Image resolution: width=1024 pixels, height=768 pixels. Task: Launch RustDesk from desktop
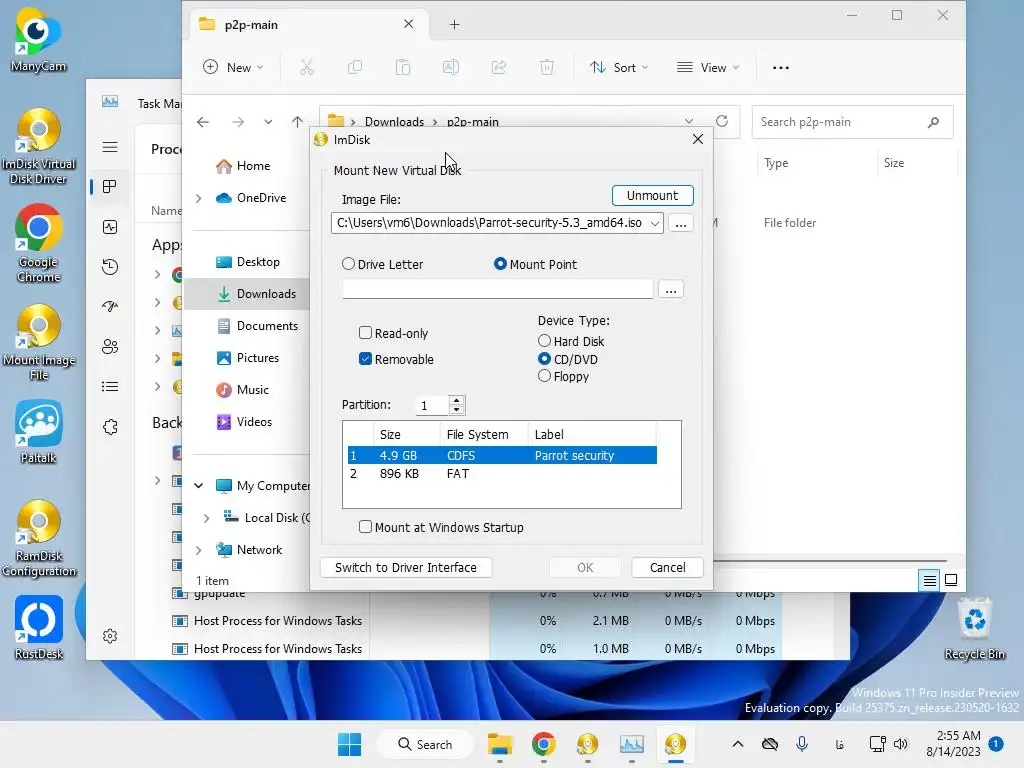click(x=38, y=628)
